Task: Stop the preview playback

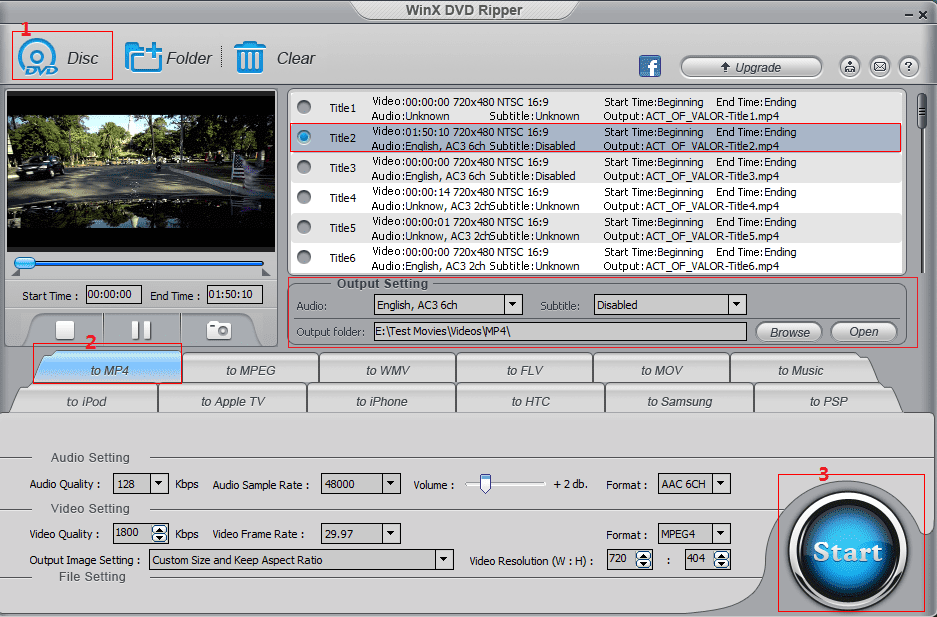Action: [65, 330]
